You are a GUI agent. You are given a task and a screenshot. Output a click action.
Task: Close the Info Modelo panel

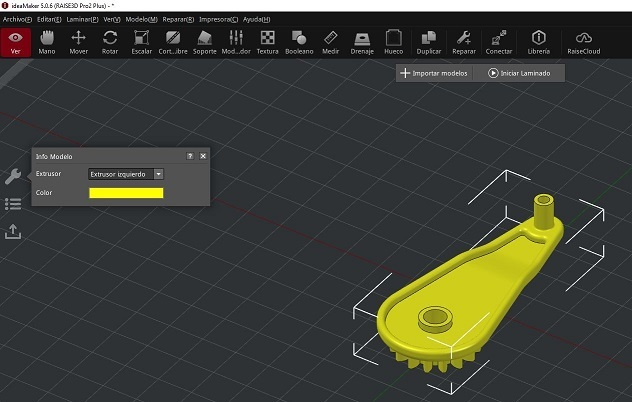point(203,156)
